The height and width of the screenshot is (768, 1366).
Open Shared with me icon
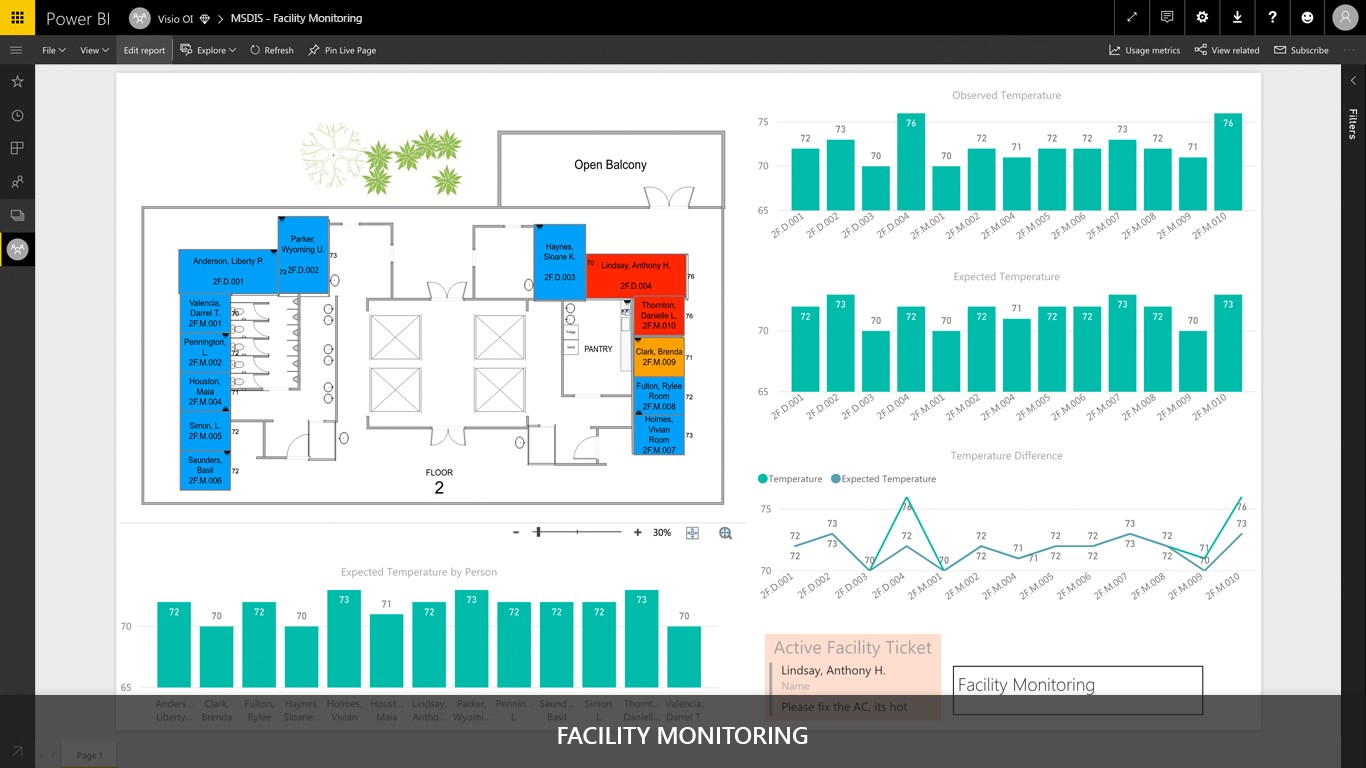pyautogui.click(x=17, y=182)
